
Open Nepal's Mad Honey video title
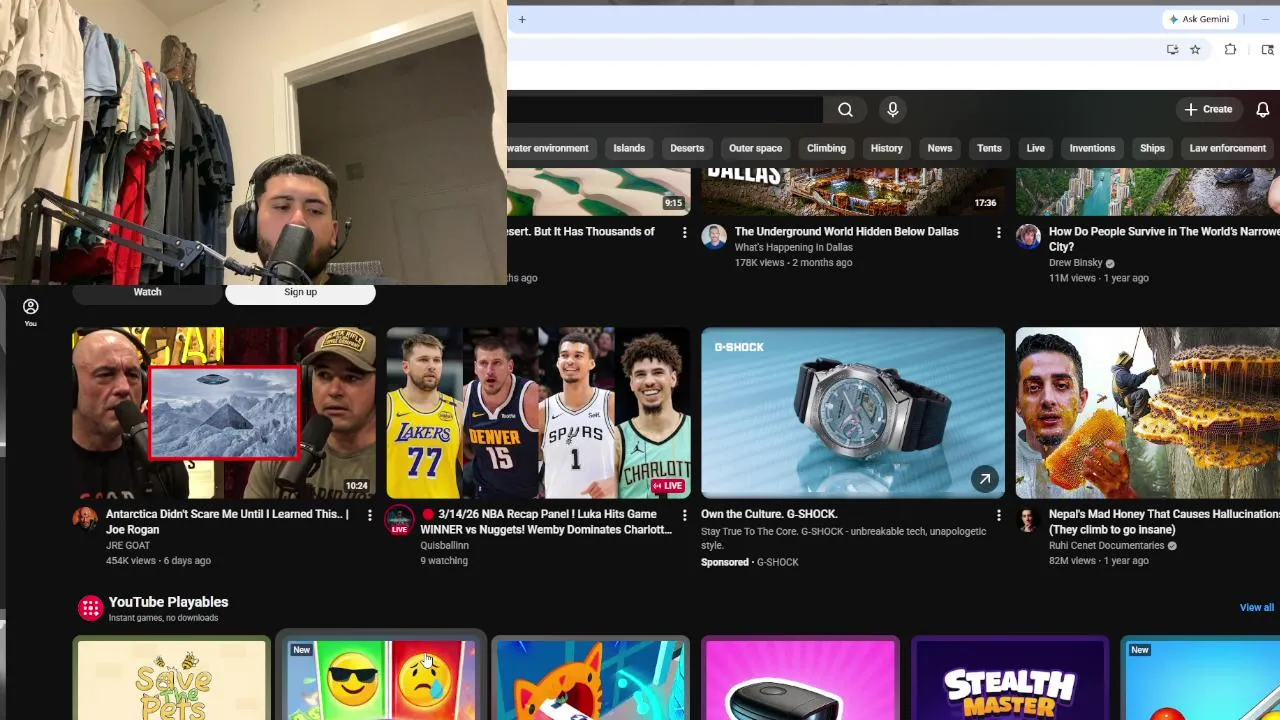point(1164,521)
